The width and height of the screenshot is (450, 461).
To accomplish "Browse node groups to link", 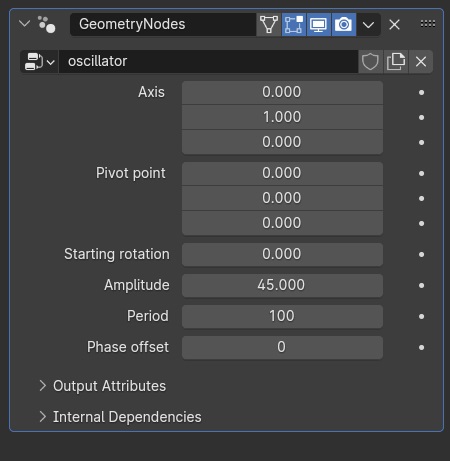I will [x=40, y=62].
